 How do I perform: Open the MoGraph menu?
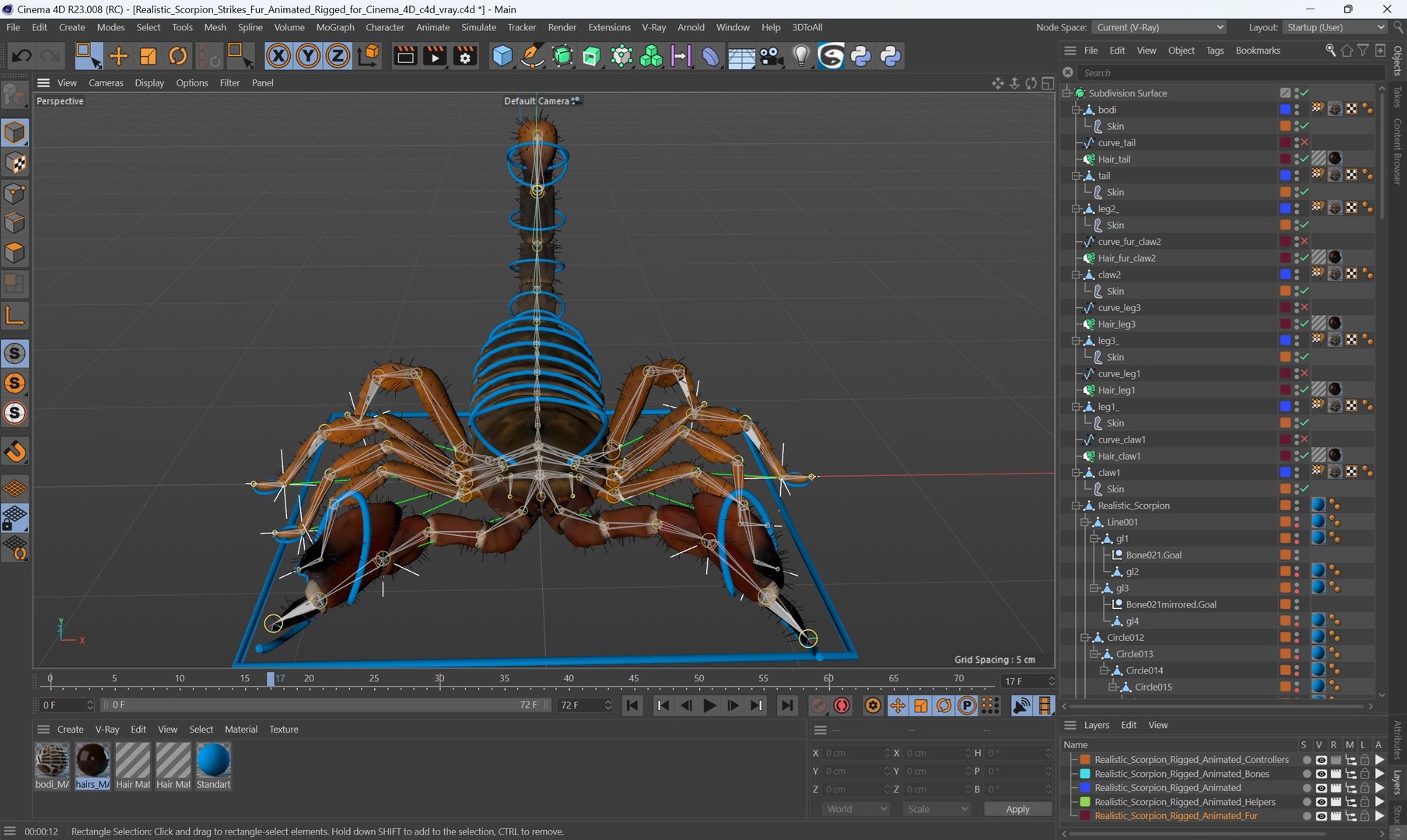(335, 27)
